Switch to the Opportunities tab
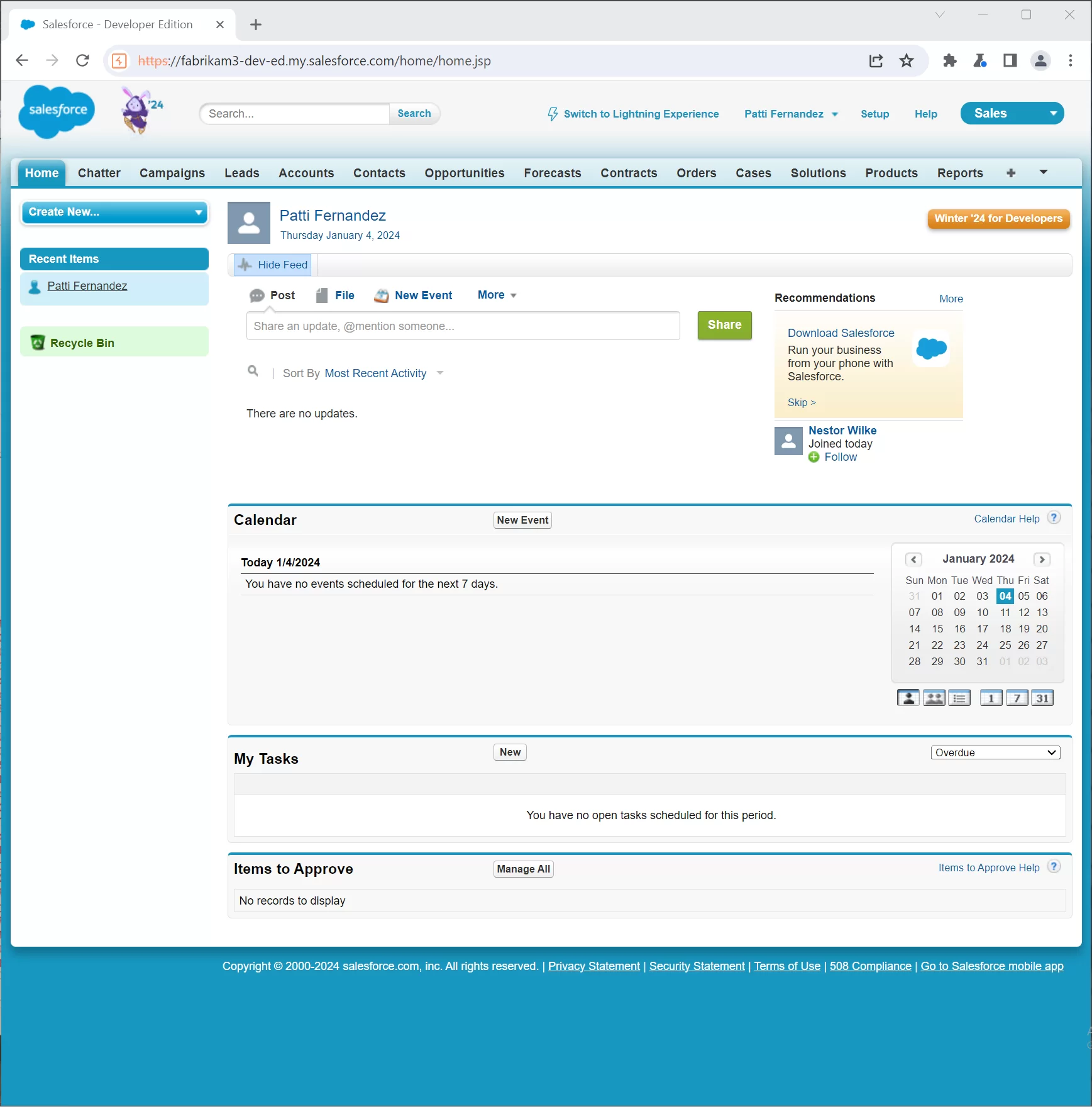This screenshot has height=1107, width=1092. click(x=465, y=173)
